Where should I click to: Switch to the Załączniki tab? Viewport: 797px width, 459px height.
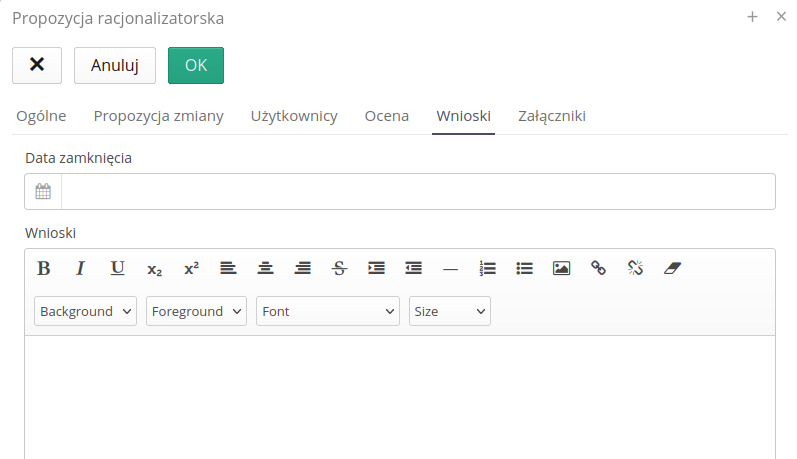coord(551,116)
